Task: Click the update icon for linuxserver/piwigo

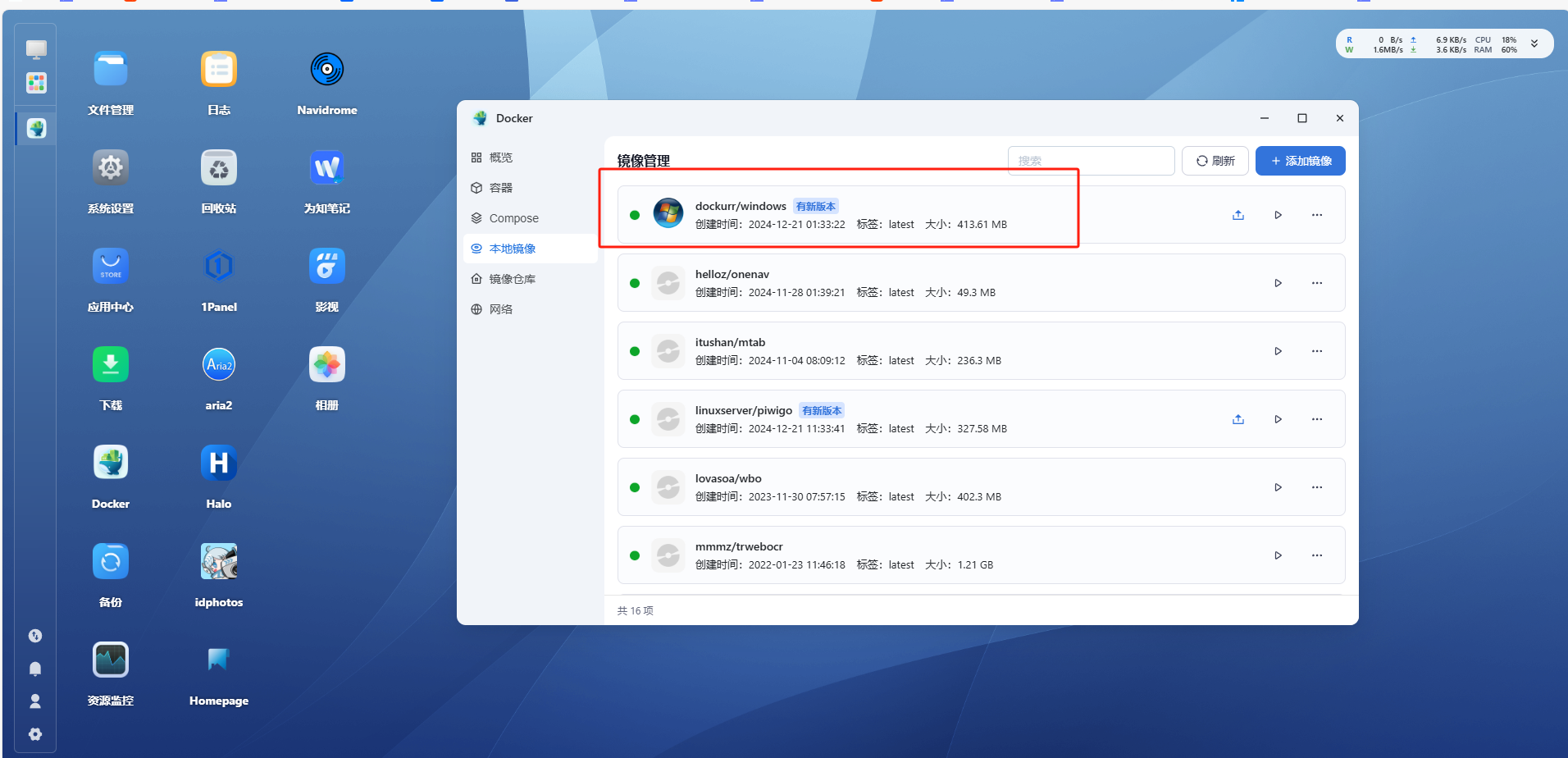Action: click(1238, 419)
